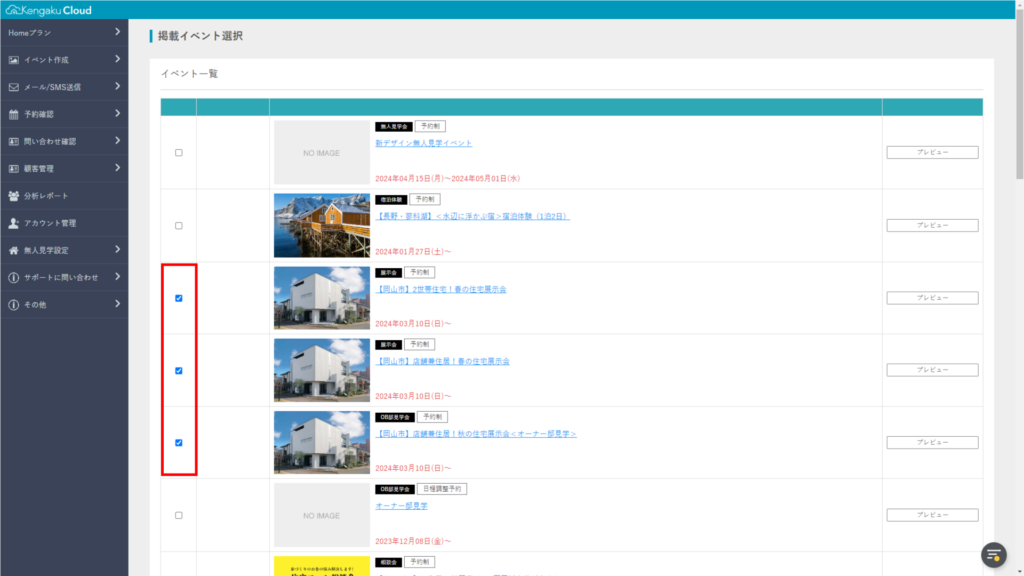
Task: Expand the Homeプラン chevron
Action: point(118,32)
